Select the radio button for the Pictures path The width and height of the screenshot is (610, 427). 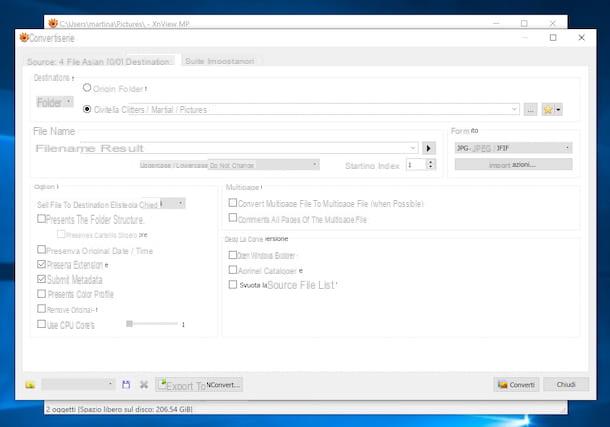(87, 109)
